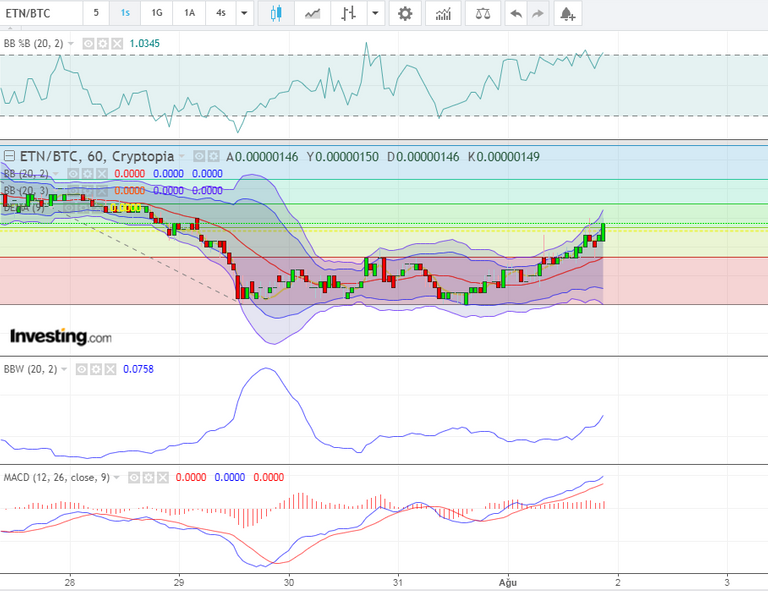768x591 pixels.
Task: Click the compare balance scale icon
Action: [x=483, y=13]
